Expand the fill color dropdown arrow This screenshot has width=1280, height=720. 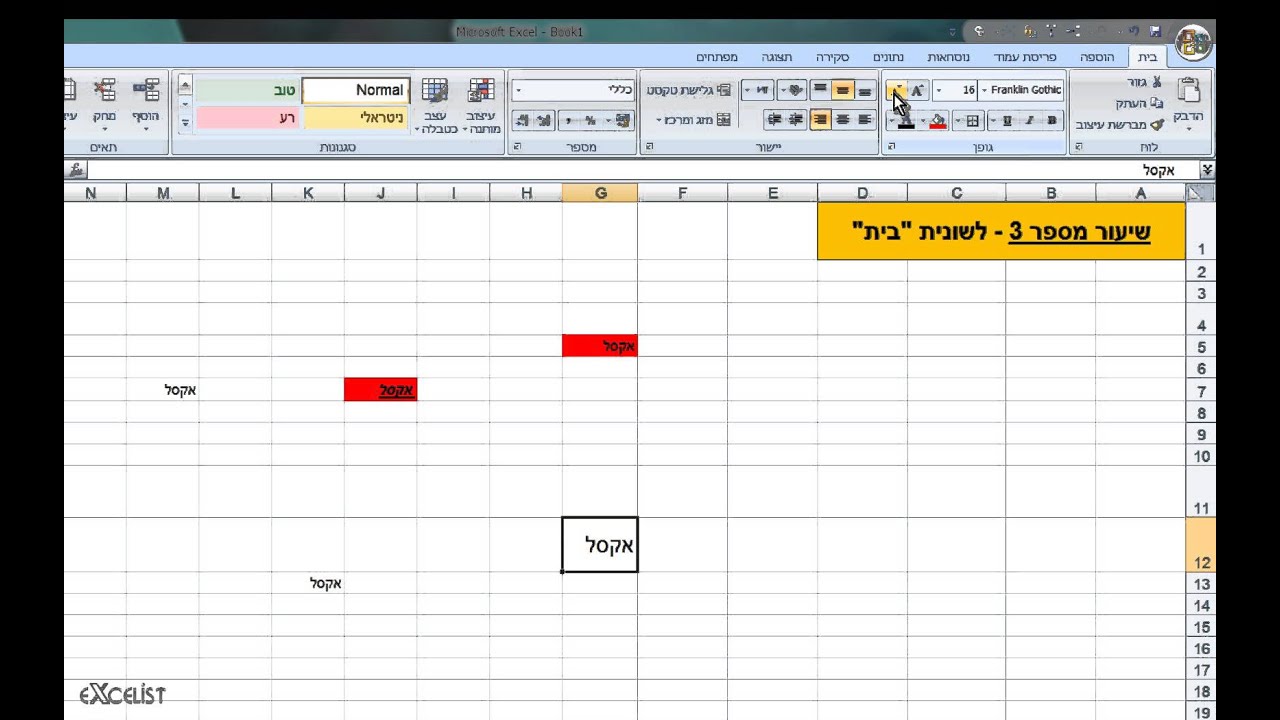pyautogui.click(x=923, y=121)
